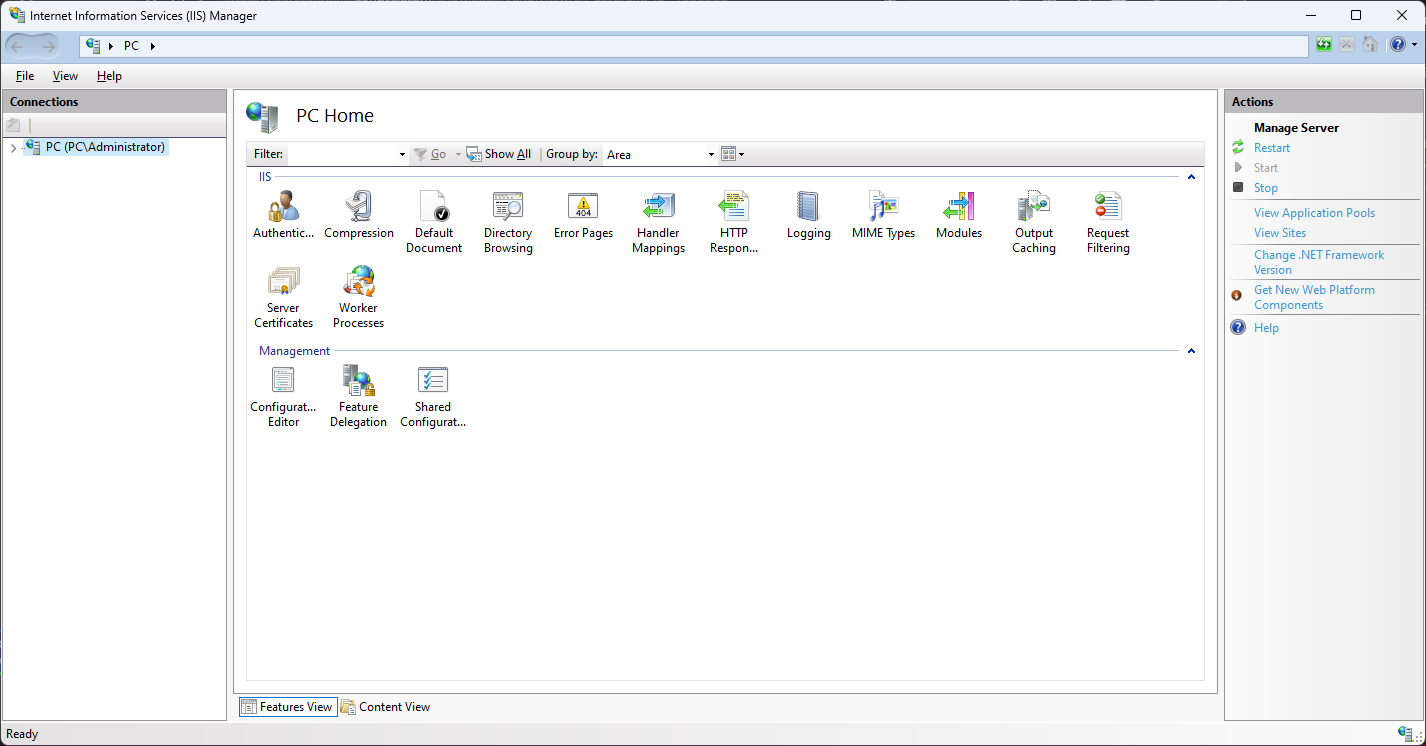
Task: Open the Authentication feature icon
Action: (283, 215)
